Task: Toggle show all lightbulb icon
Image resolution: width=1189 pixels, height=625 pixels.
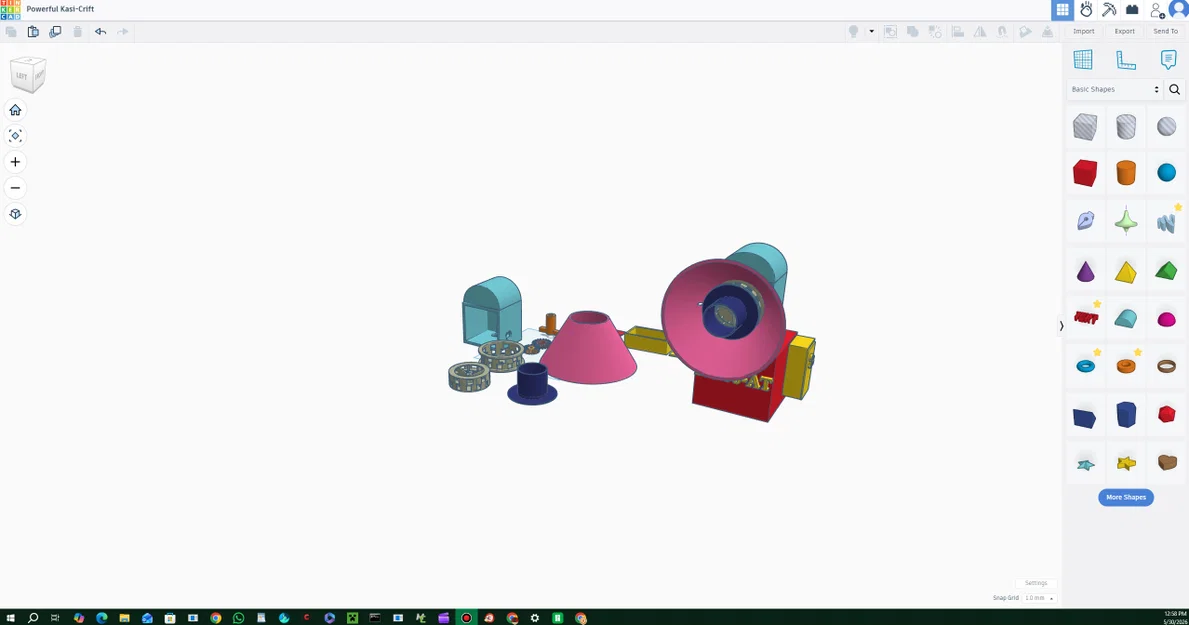Action: tap(853, 32)
